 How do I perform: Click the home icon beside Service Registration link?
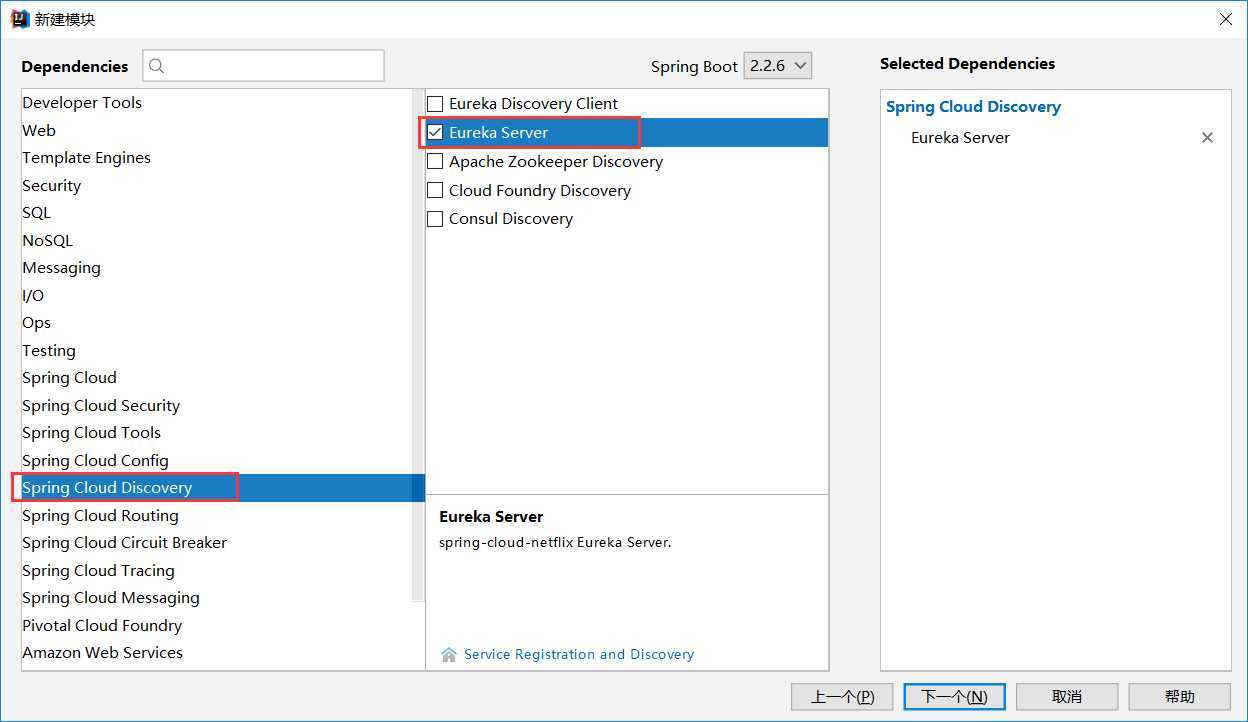coord(449,655)
